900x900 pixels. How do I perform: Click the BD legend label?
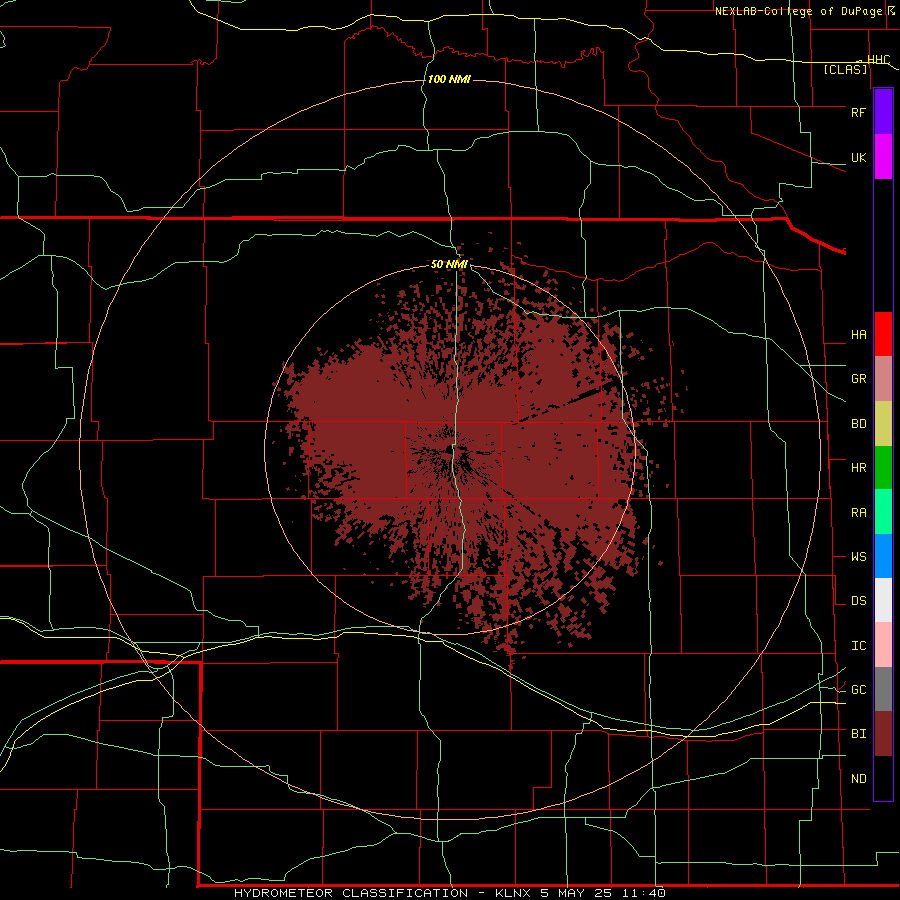tap(858, 424)
